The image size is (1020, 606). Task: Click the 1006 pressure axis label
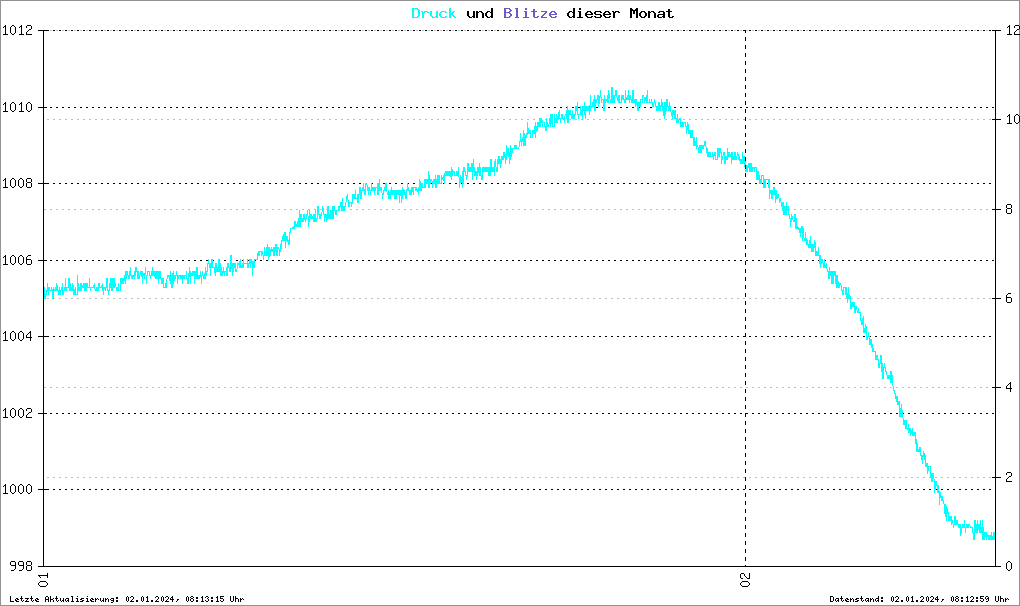click(x=18, y=260)
